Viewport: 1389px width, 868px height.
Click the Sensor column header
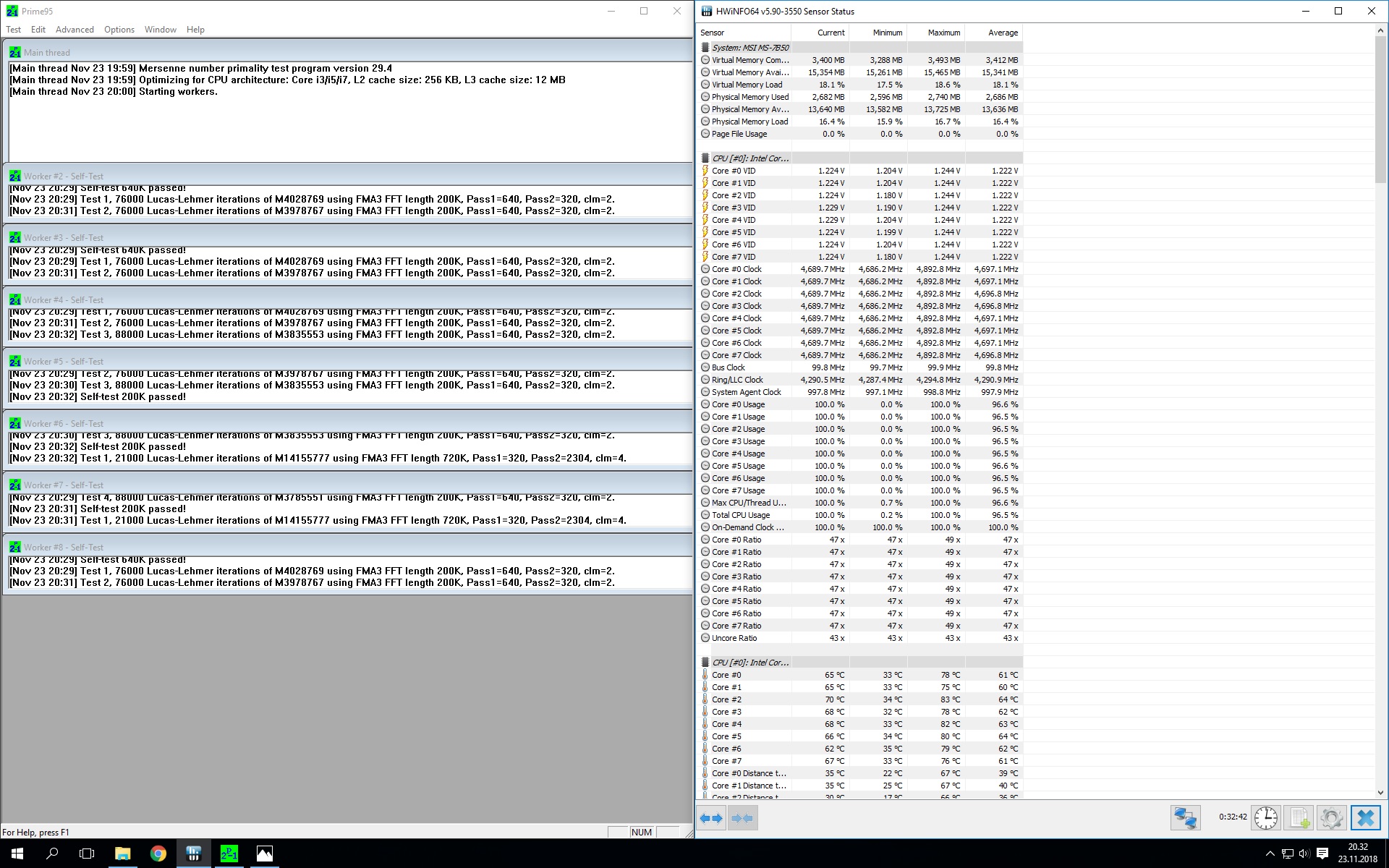click(x=744, y=33)
